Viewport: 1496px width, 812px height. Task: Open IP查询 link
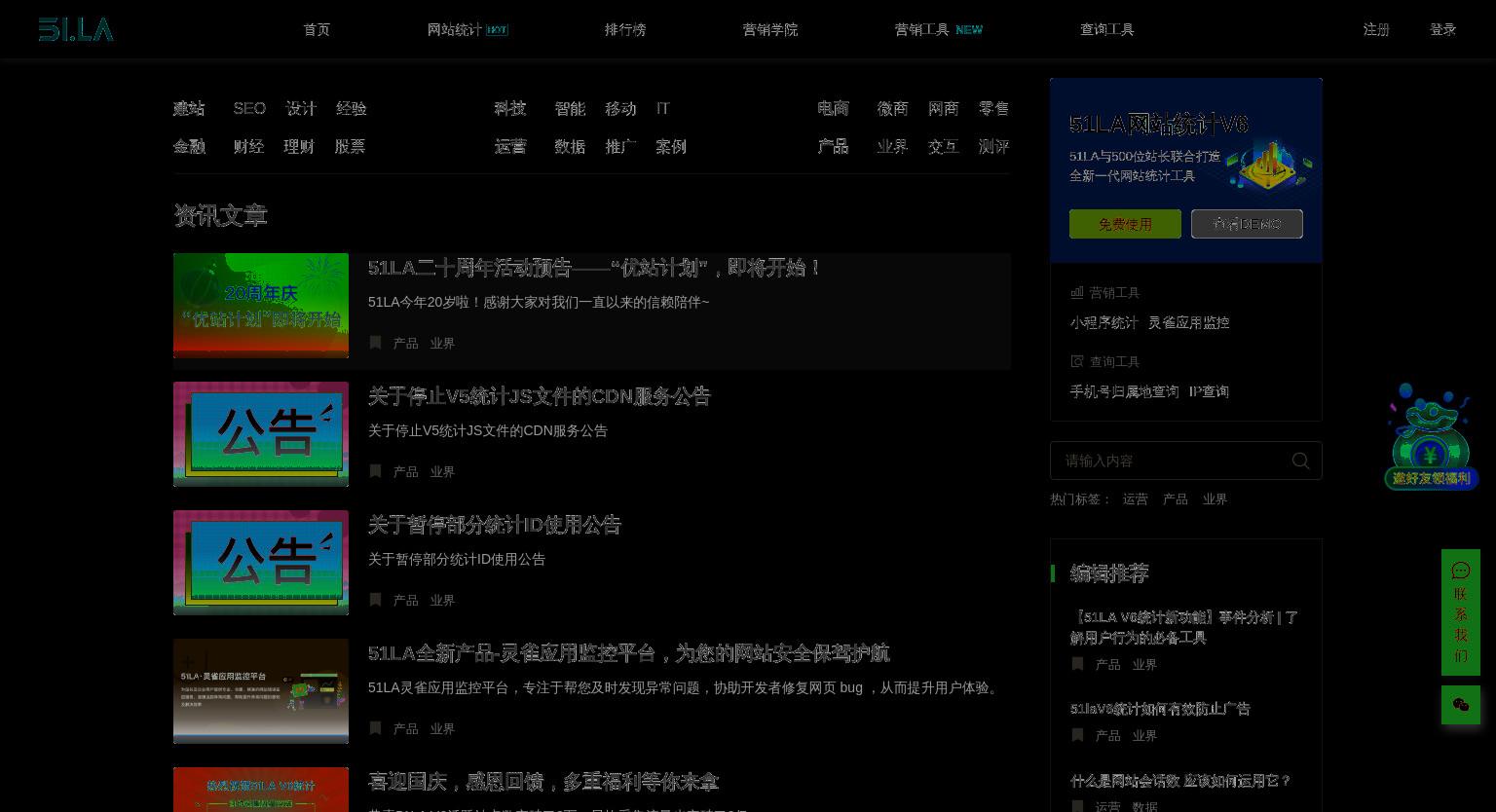[1209, 391]
